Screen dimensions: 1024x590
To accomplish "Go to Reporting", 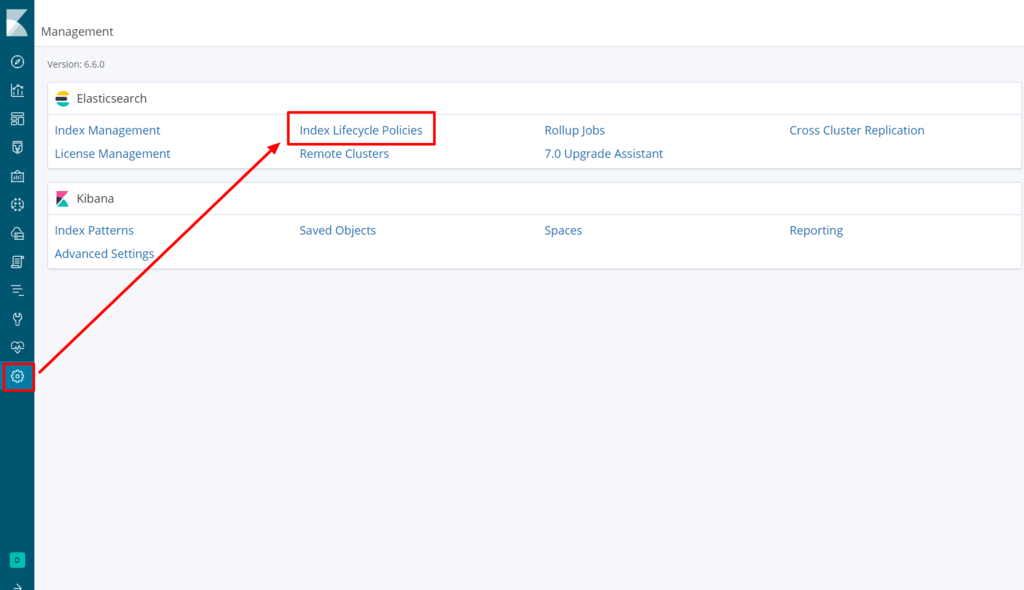I will click(x=816, y=230).
